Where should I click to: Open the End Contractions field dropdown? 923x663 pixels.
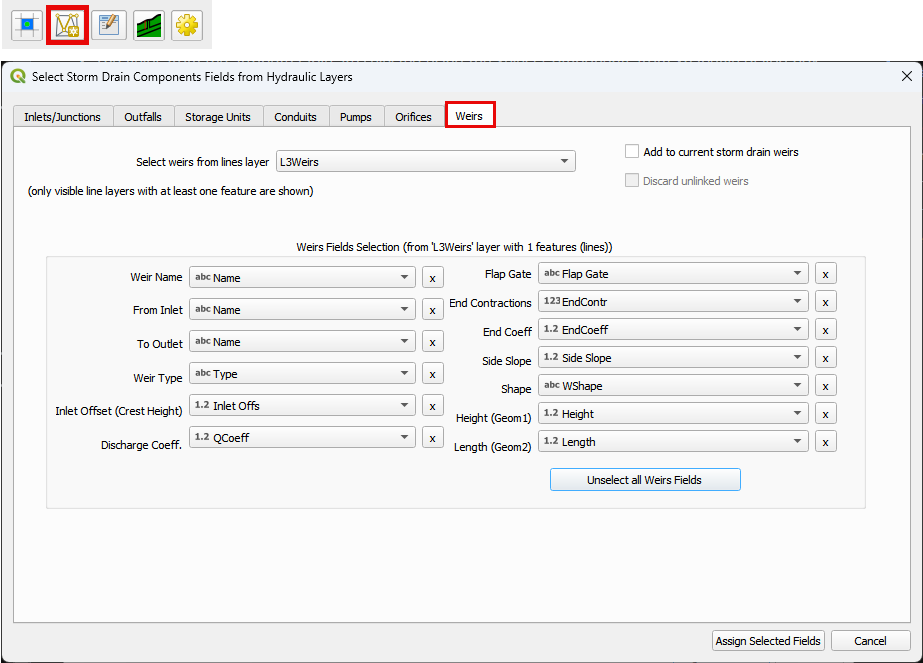click(x=673, y=302)
